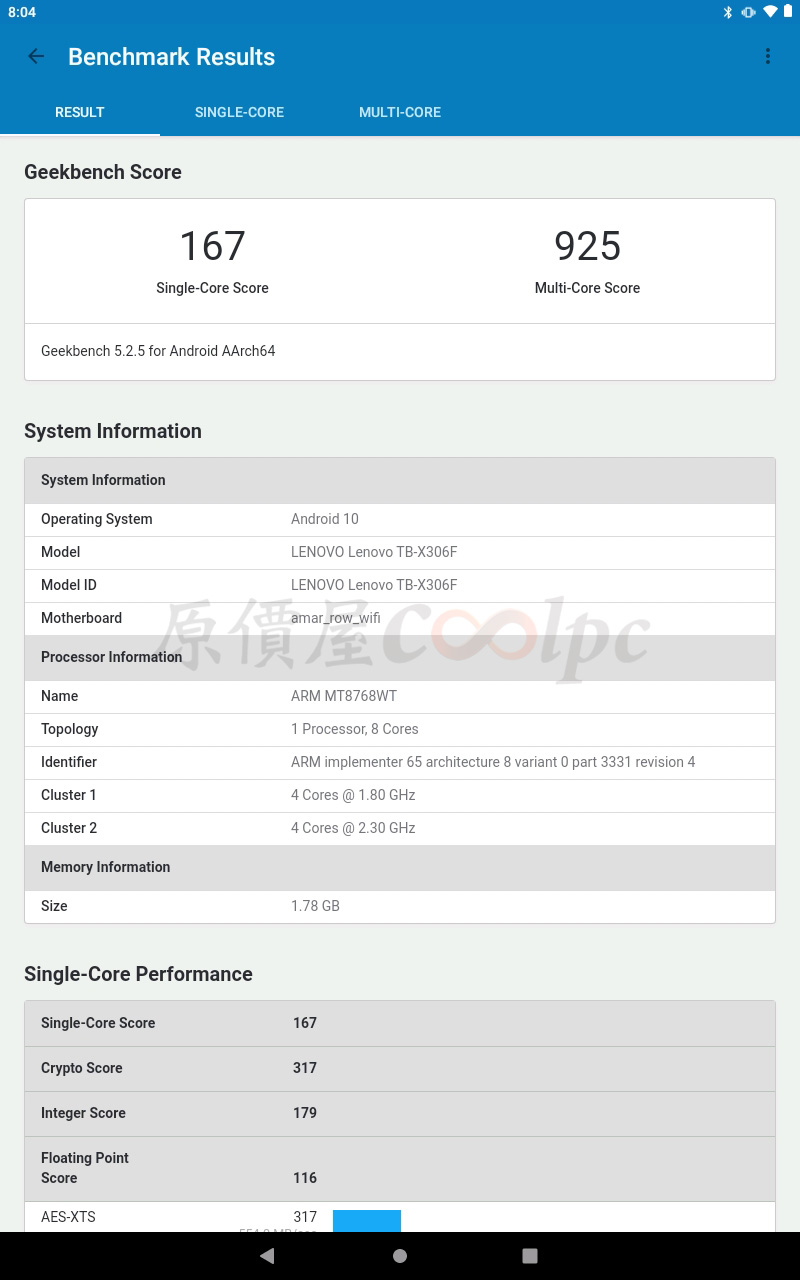Image resolution: width=800 pixels, height=1280 pixels.
Task: Select the RESULT tab
Action: (80, 112)
